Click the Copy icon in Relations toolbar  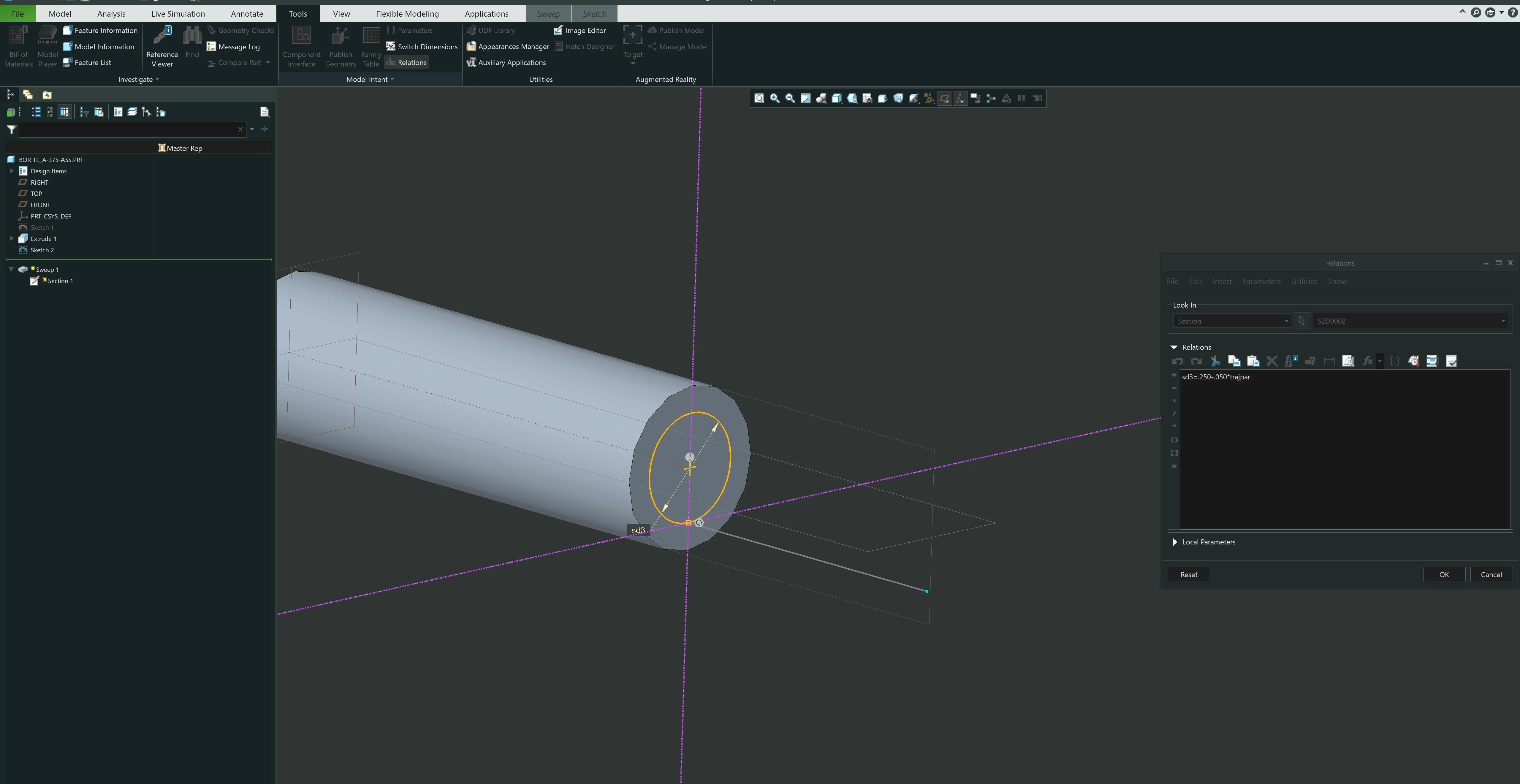[x=1234, y=361]
